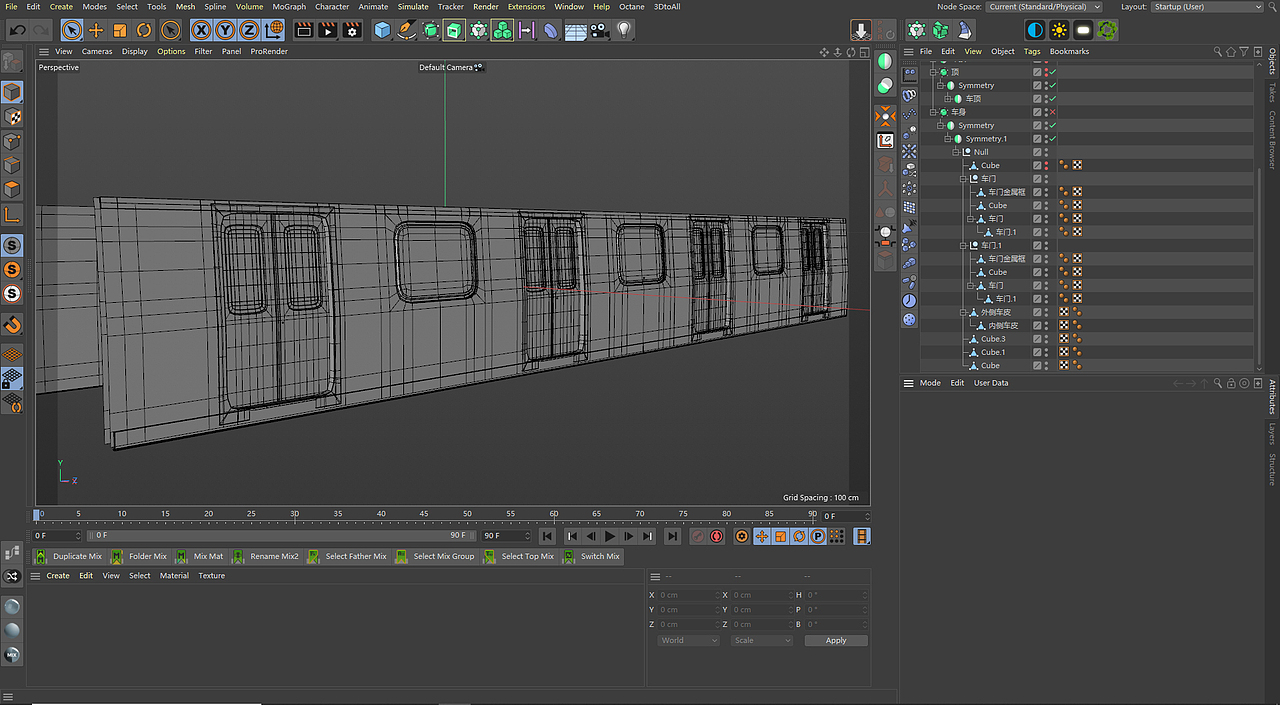Click frame 30 on timeline ruler
The image size is (1280, 705).
coord(295,514)
